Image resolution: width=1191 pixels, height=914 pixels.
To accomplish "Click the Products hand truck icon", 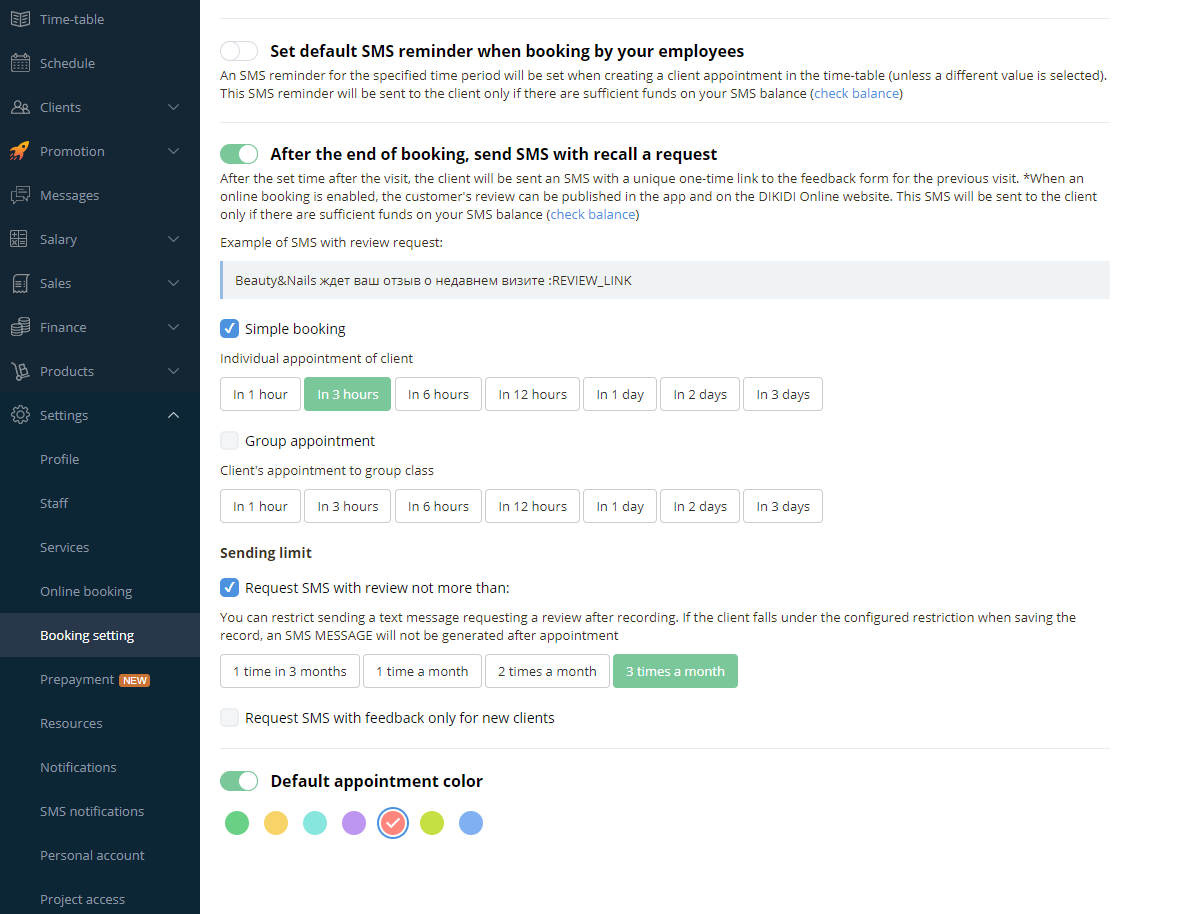I will 21,372.
